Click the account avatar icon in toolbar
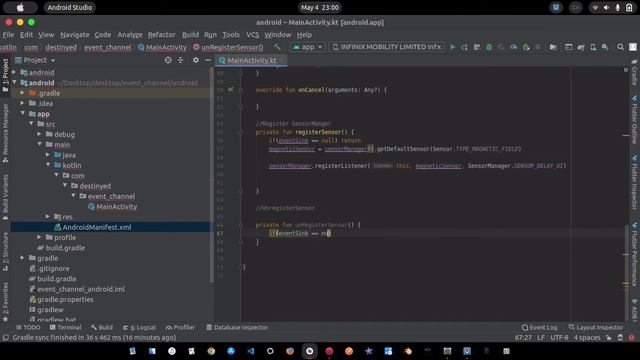 pos(633,47)
